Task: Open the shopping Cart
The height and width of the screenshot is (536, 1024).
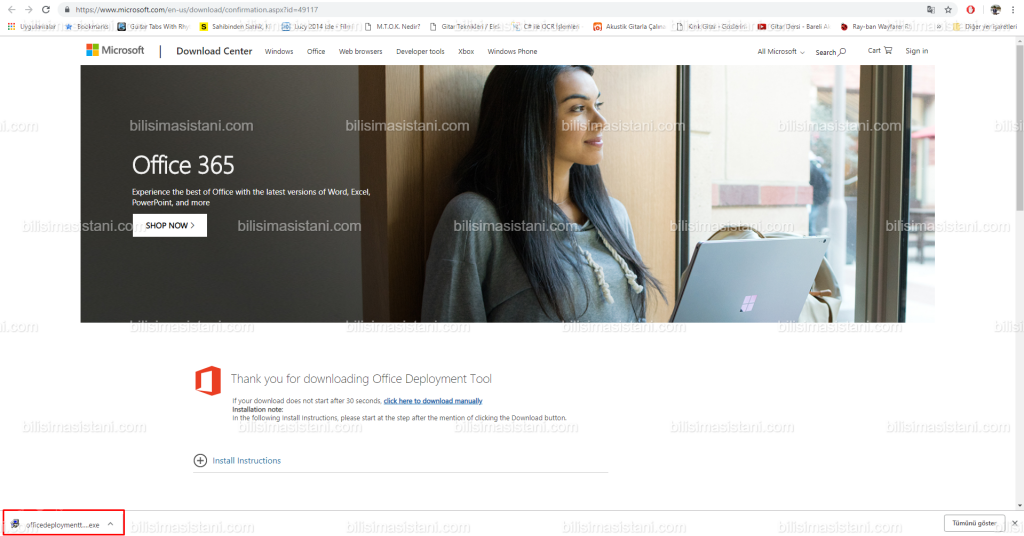Action: pos(880,50)
